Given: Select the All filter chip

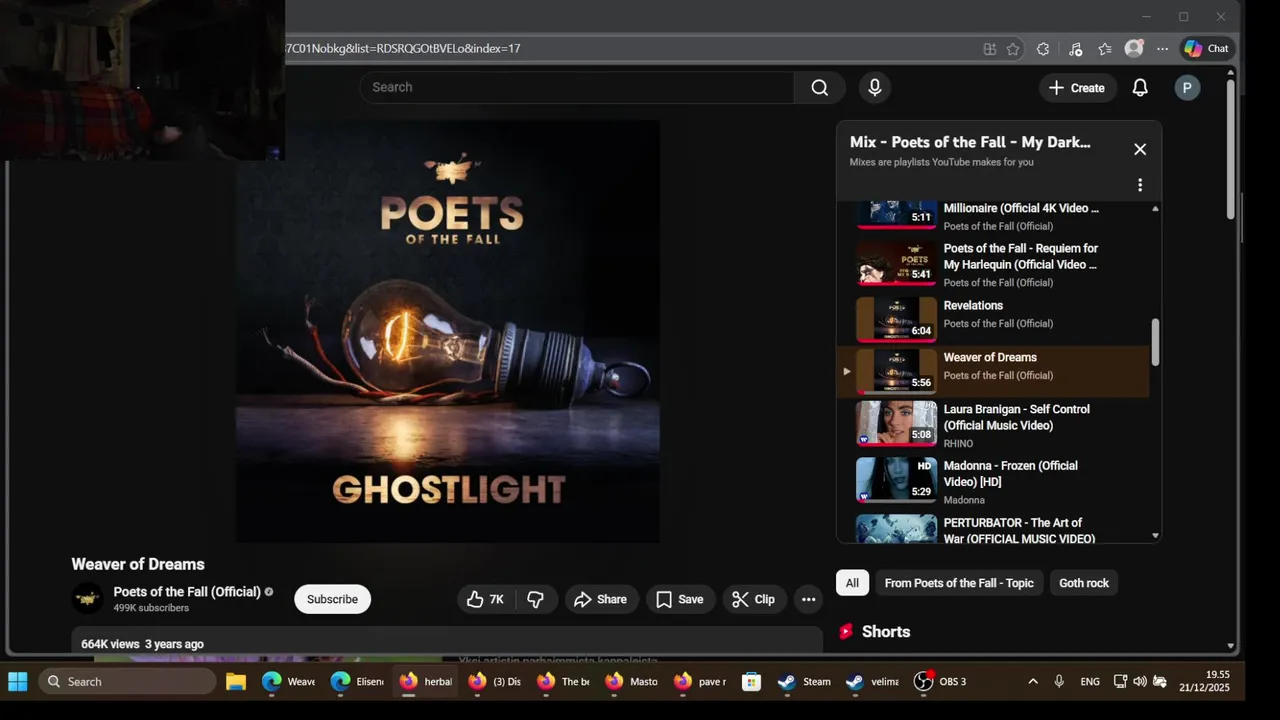Looking at the screenshot, I should click(852, 583).
